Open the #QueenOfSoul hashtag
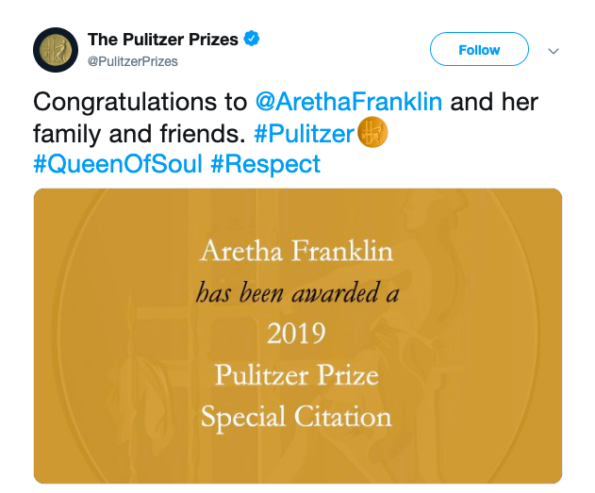 (x=118, y=164)
